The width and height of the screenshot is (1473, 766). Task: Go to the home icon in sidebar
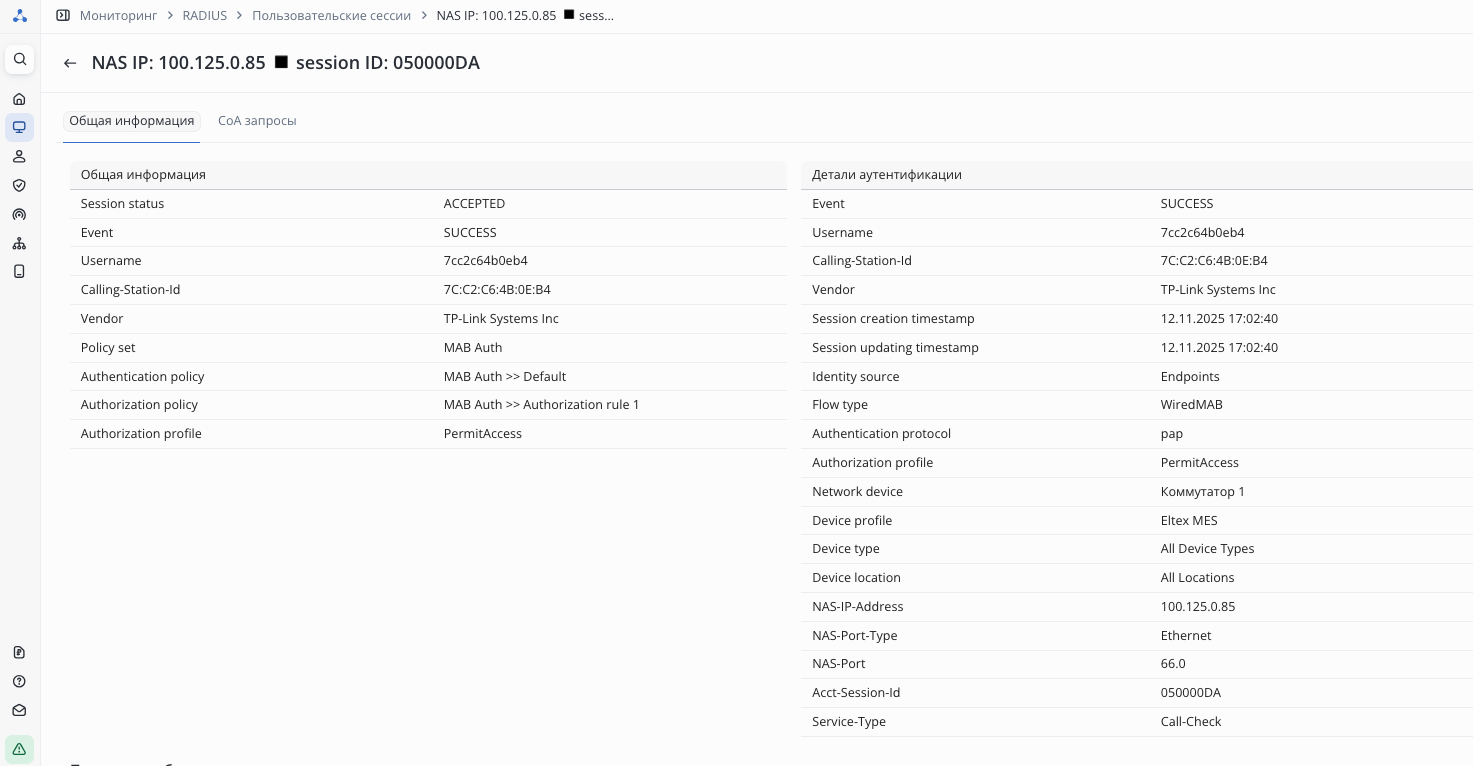(x=19, y=99)
